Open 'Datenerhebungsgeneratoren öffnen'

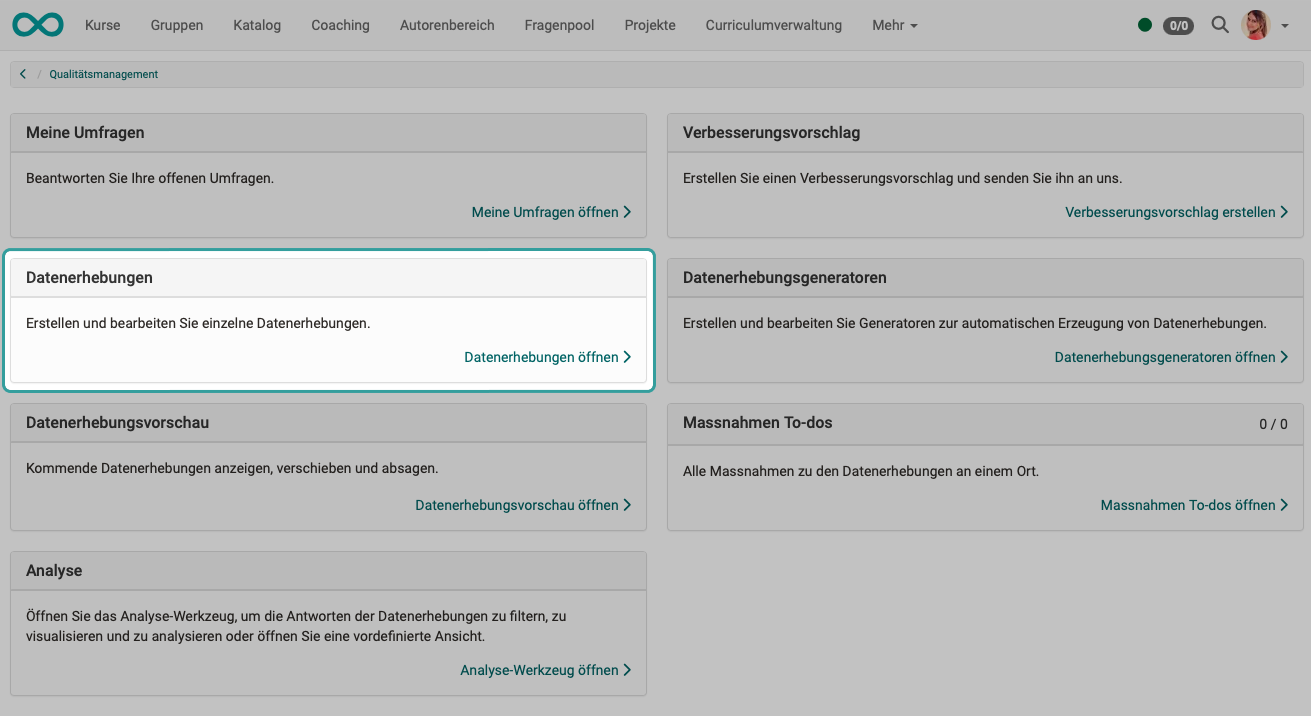click(x=1165, y=357)
